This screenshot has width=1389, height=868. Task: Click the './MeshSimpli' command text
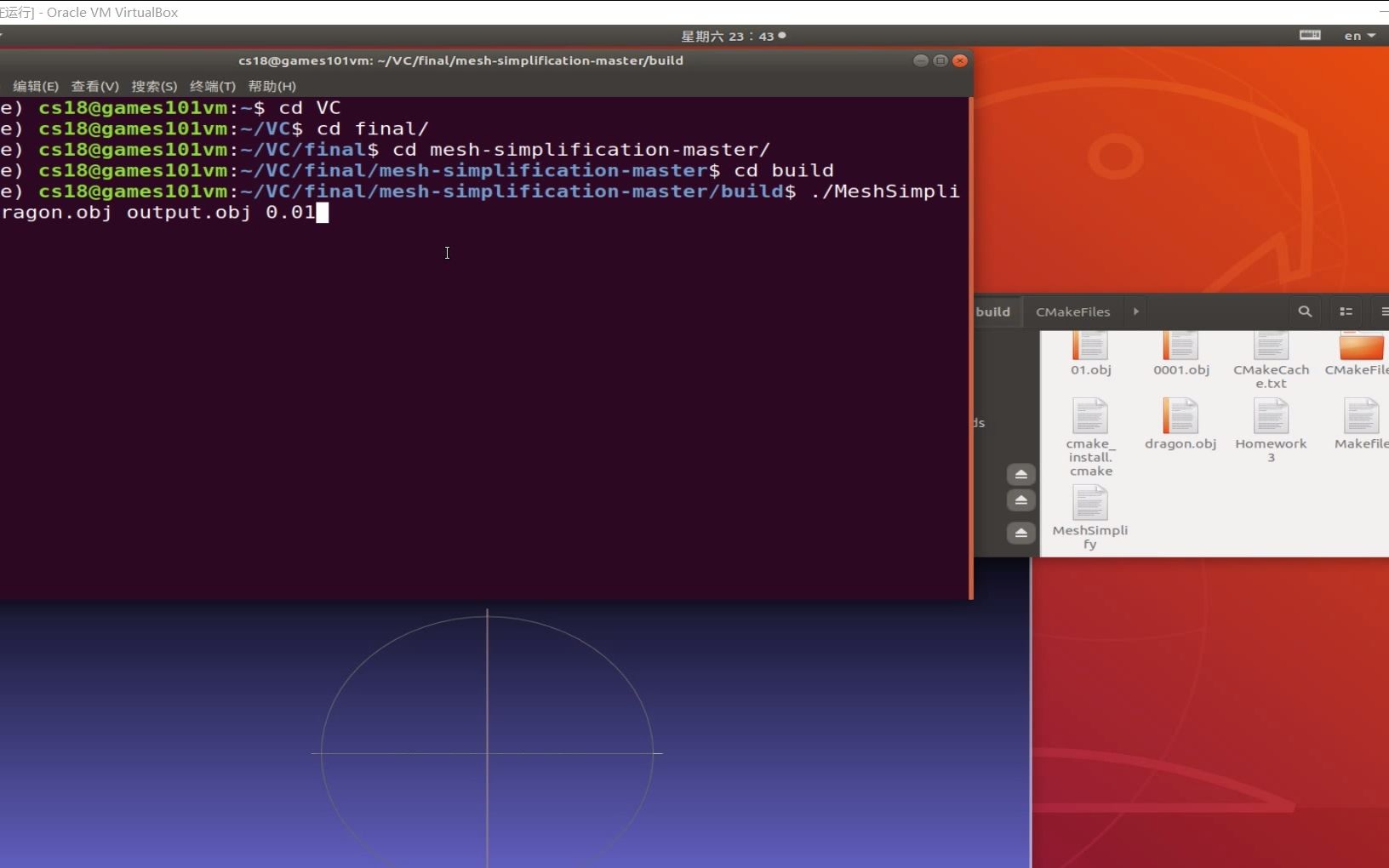(885, 191)
